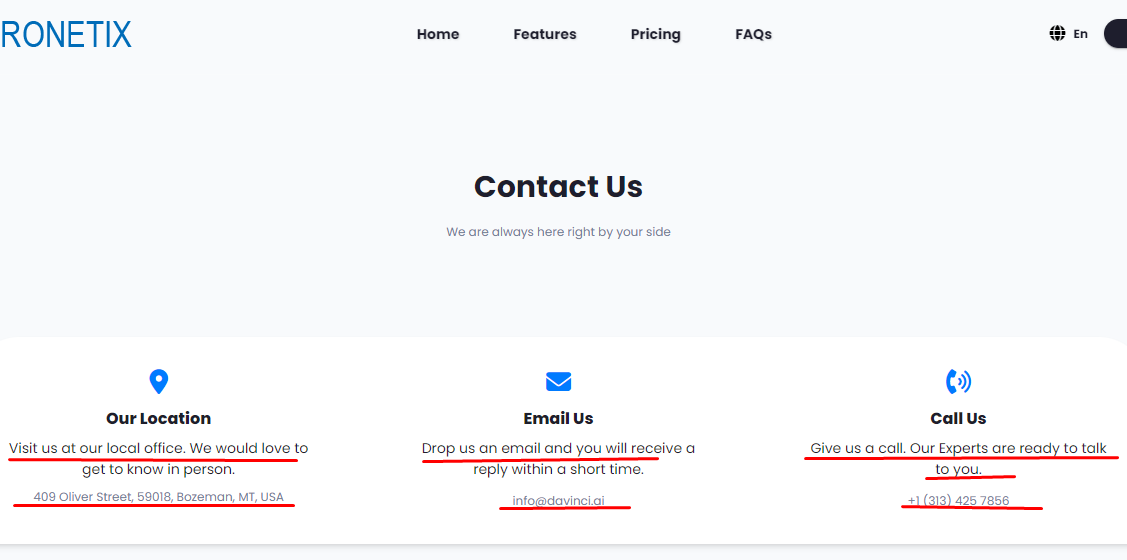This screenshot has width=1127, height=560.
Task: Open the Features nav link
Action: [545, 34]
